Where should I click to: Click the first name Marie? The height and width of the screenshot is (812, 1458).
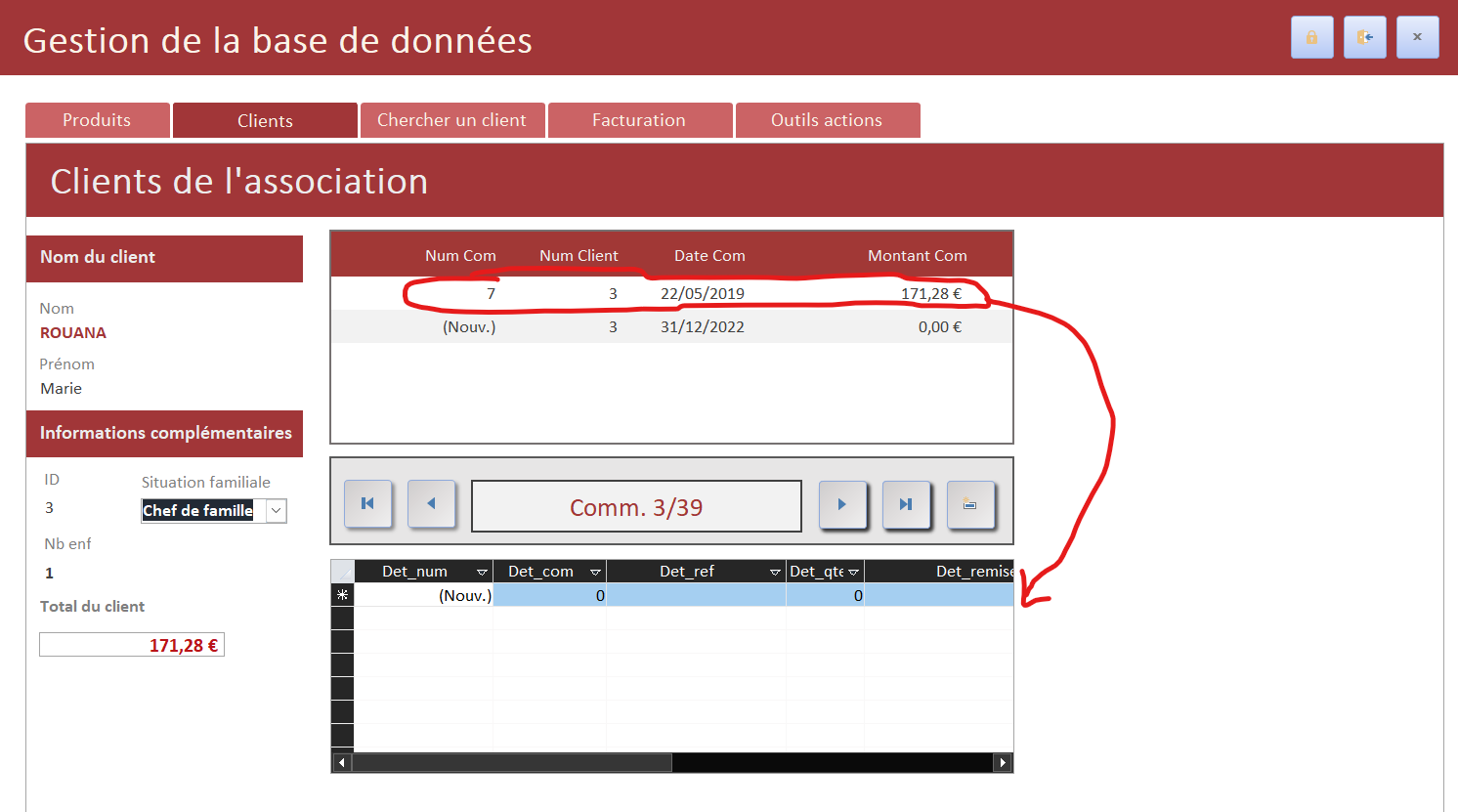tap(61, 388)
